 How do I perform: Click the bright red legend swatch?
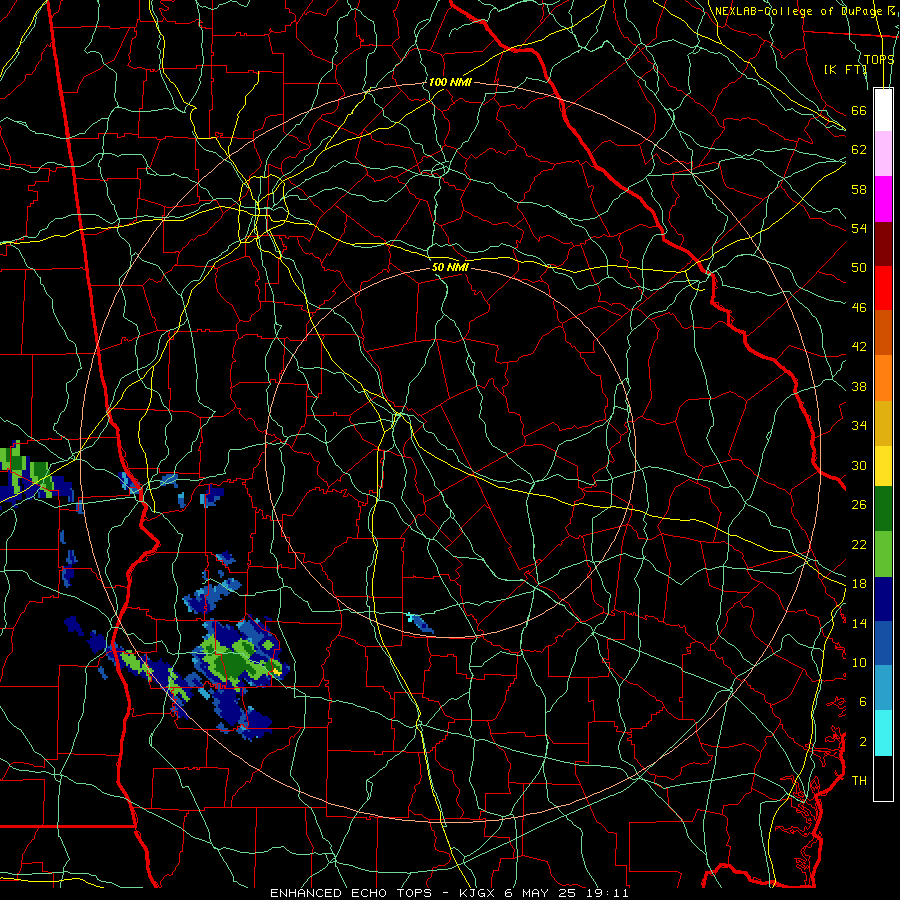tap(883, 288)
